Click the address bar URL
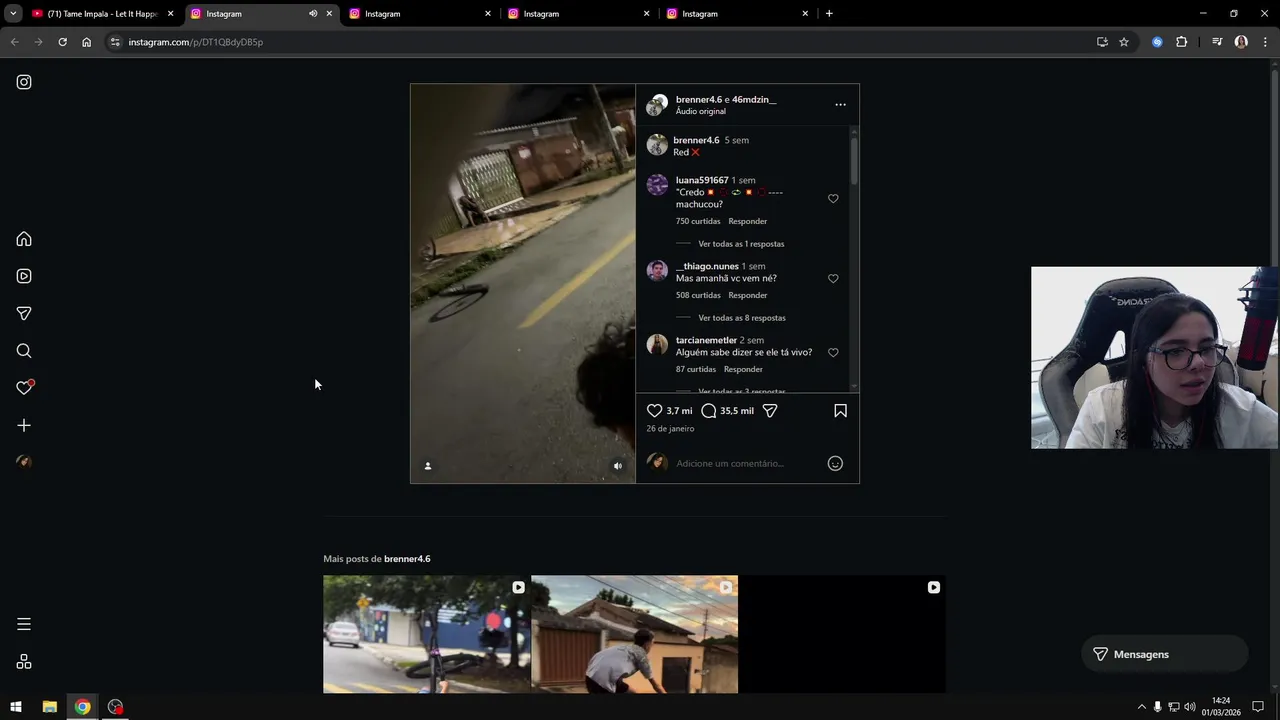 coord(196,42)
